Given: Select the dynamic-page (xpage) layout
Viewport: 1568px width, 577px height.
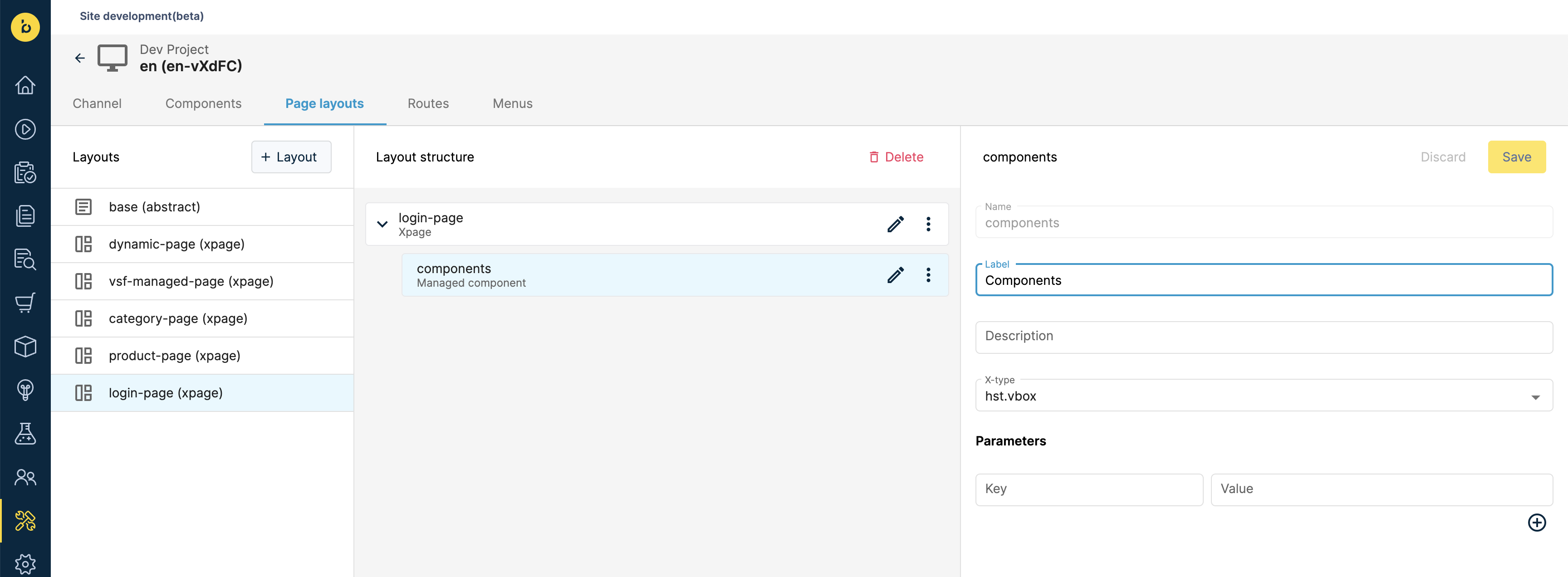Looking at the screenshot, I should click(202, 244).
